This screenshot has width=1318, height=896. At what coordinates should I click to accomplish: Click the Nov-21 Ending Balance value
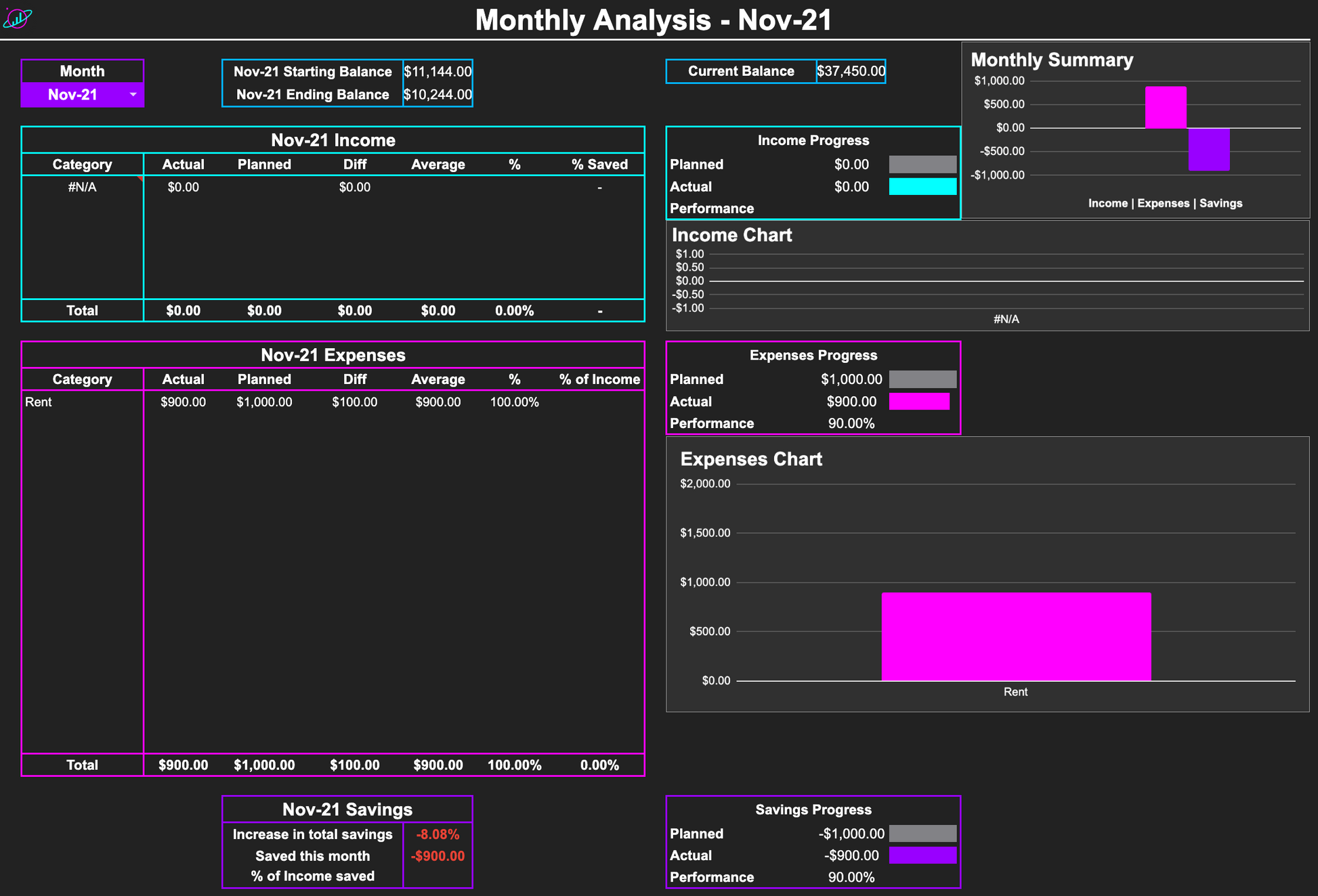click(x=438, y=95)
